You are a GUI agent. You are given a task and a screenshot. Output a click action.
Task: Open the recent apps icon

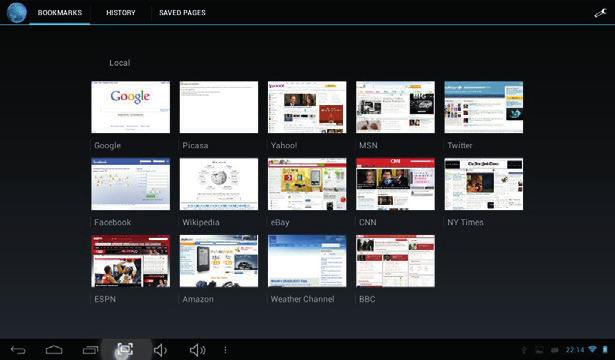pyautogui.click(x=90, y=349)
